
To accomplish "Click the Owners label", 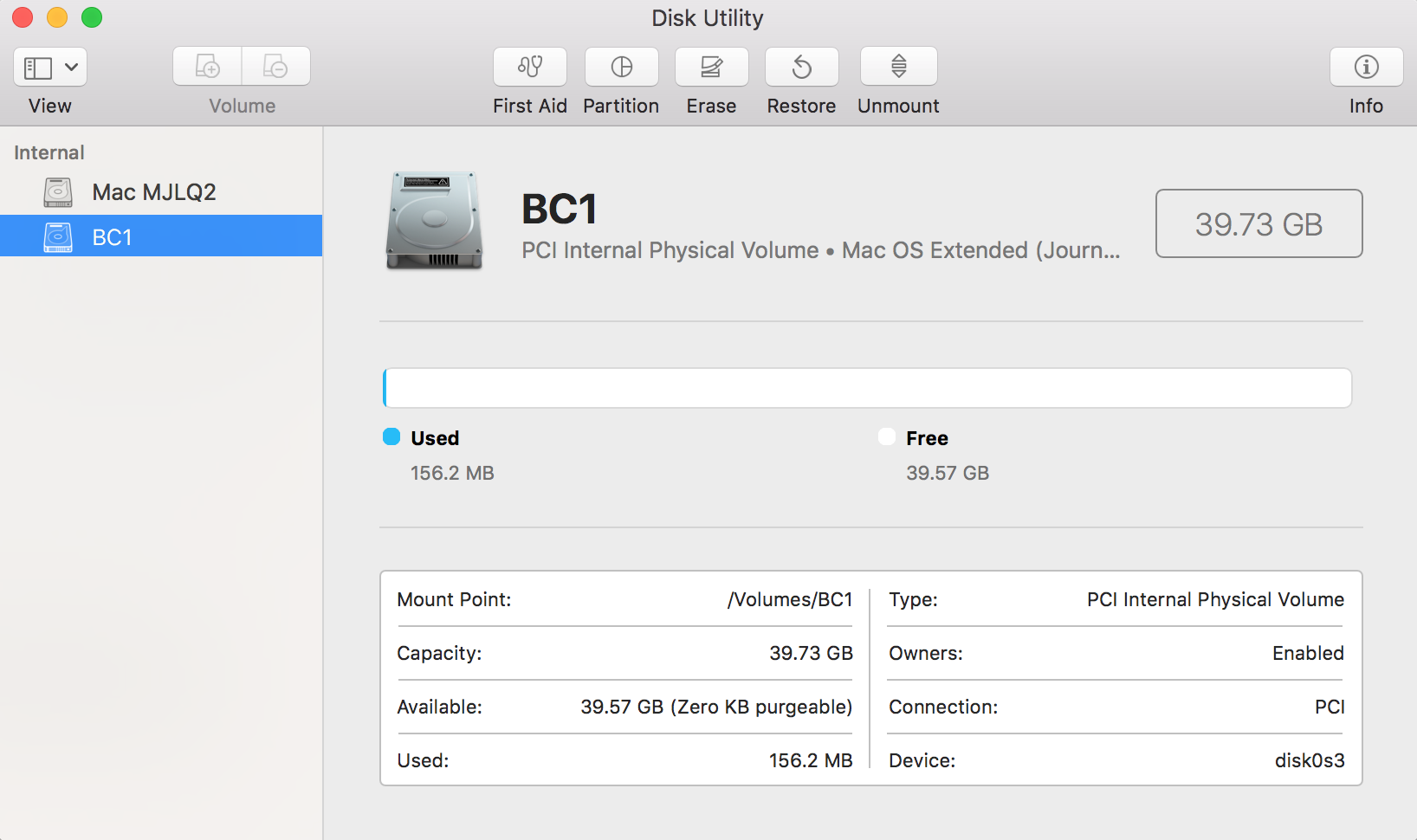I will [926, 653].
